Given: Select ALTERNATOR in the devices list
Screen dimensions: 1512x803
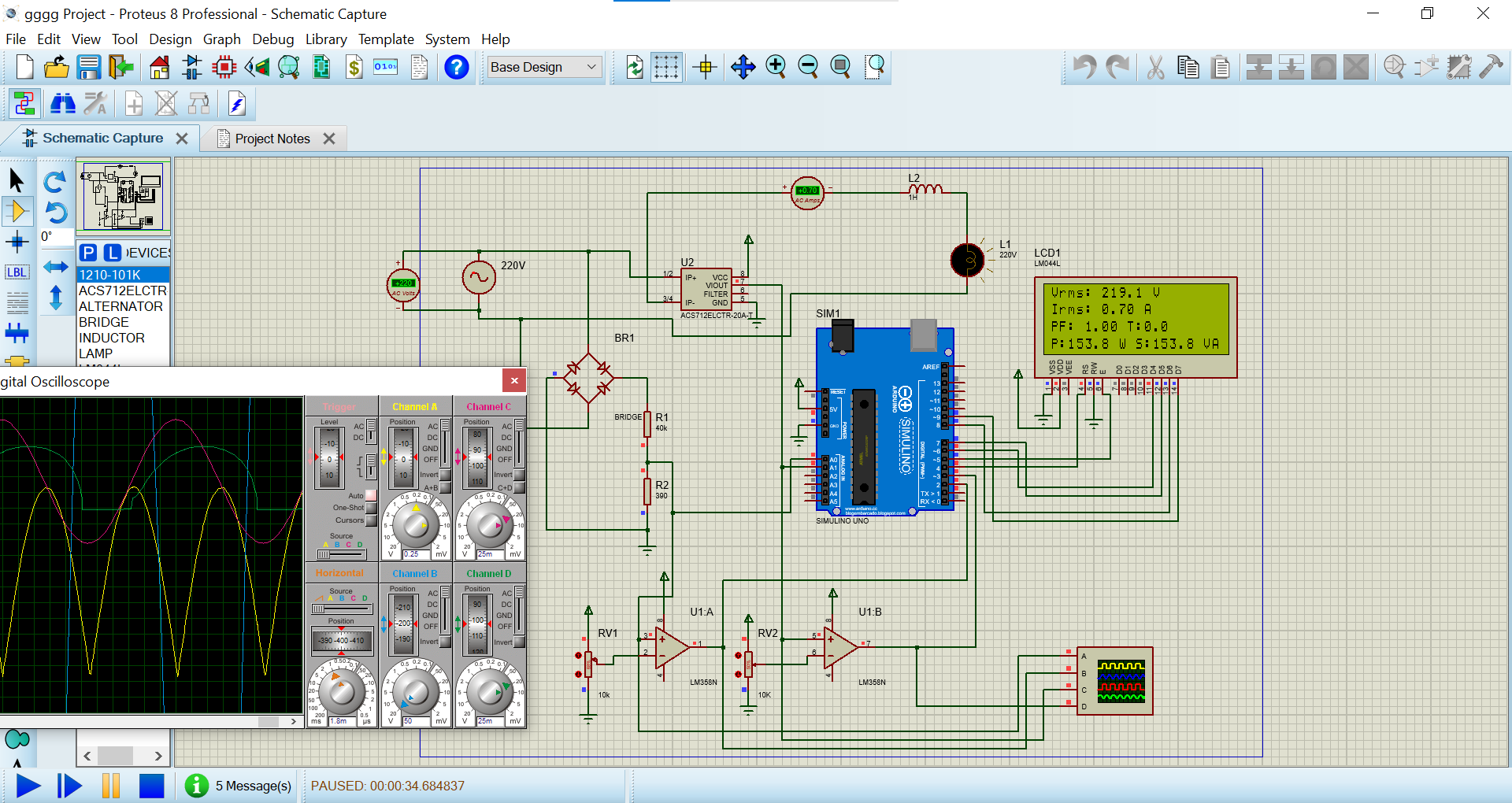Looking at the screenshot, I should [x=120, y=306].
